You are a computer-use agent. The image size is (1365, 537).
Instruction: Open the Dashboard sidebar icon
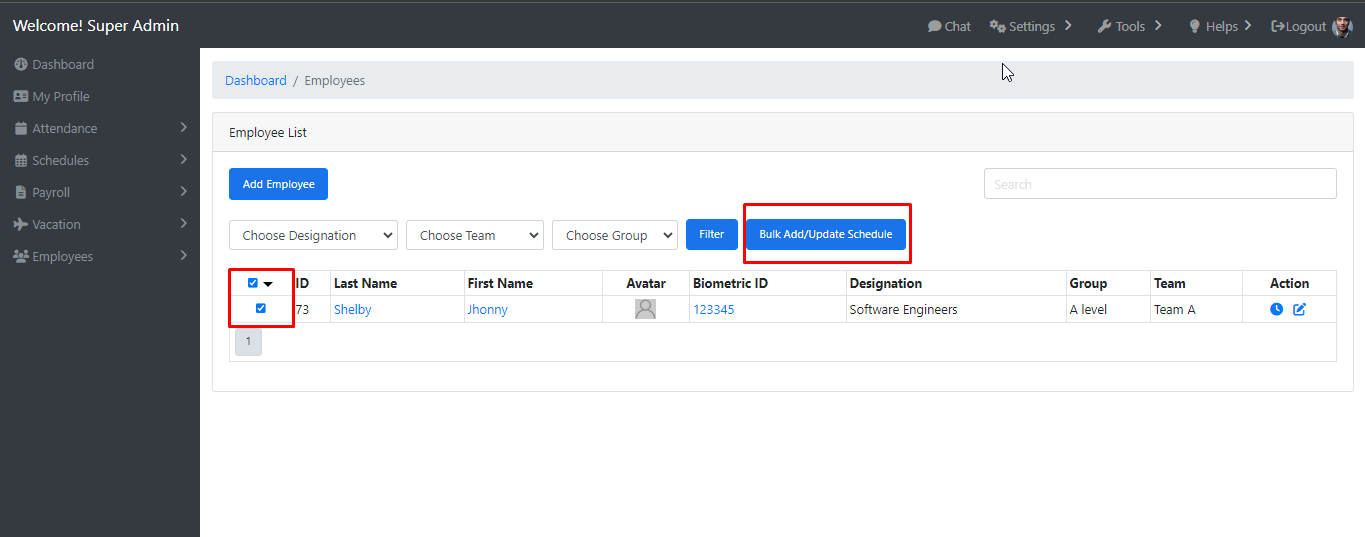pyautogui.click(x=21, y=64)
